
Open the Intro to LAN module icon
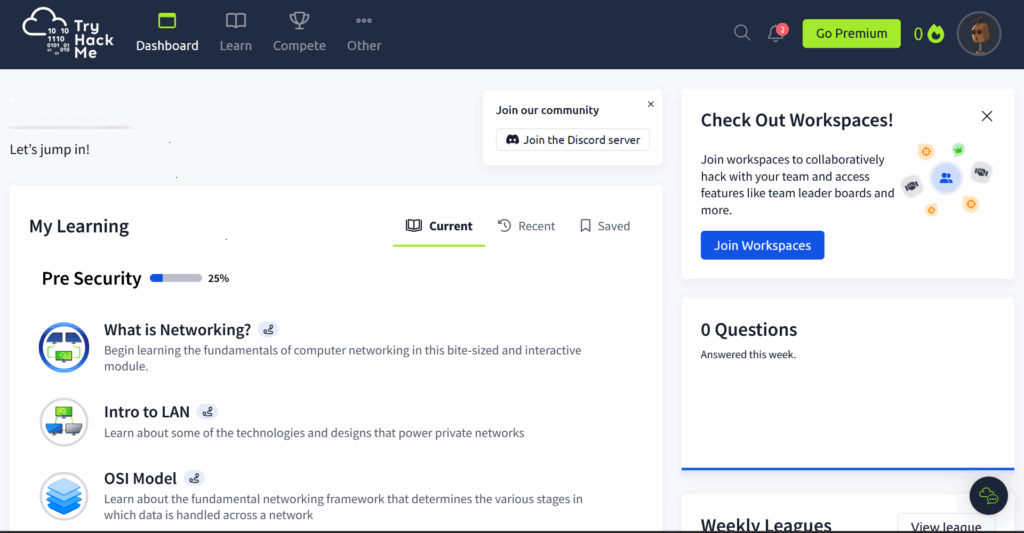(x=63, y=422)
